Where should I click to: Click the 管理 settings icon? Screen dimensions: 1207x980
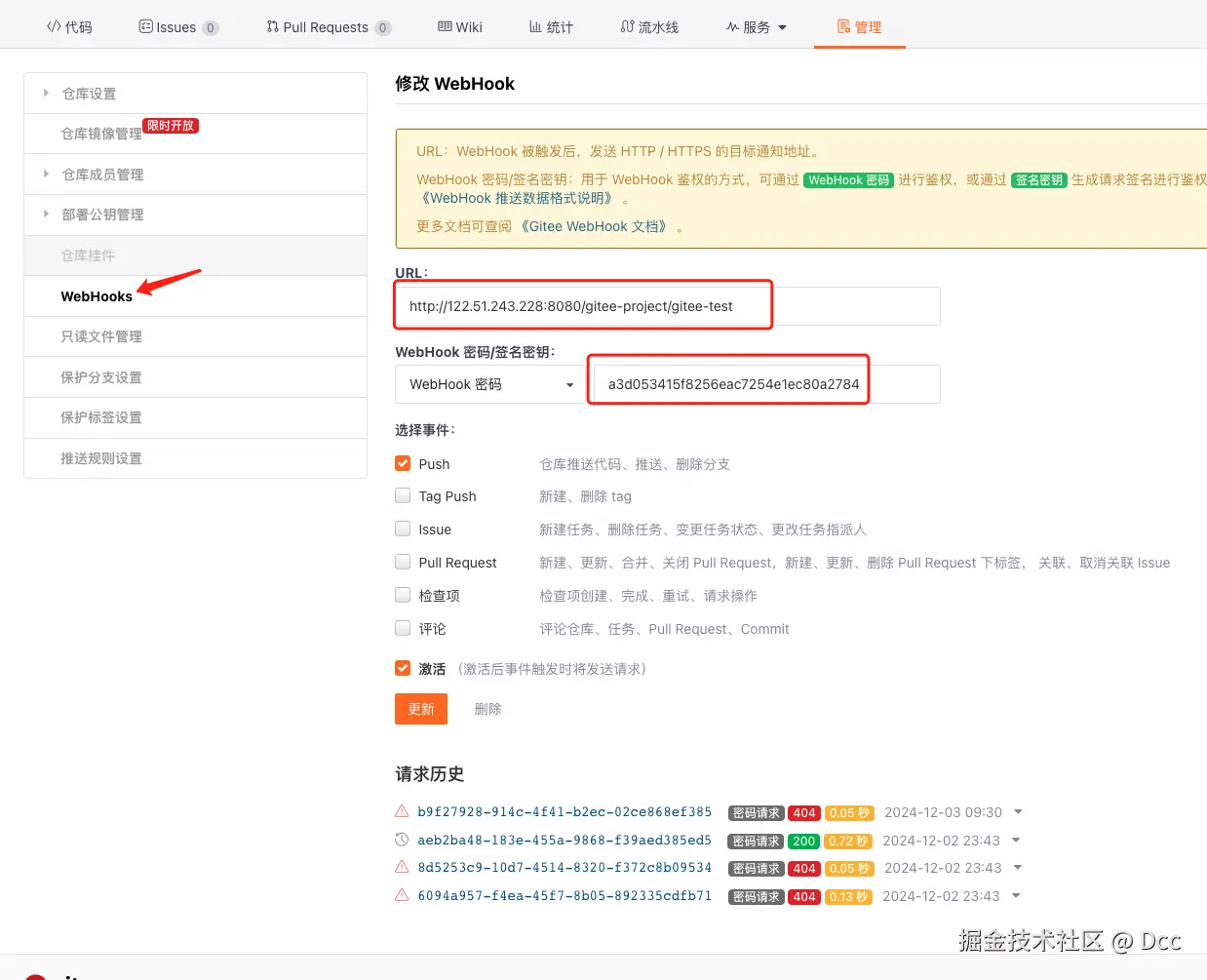[x=843, y=26]
